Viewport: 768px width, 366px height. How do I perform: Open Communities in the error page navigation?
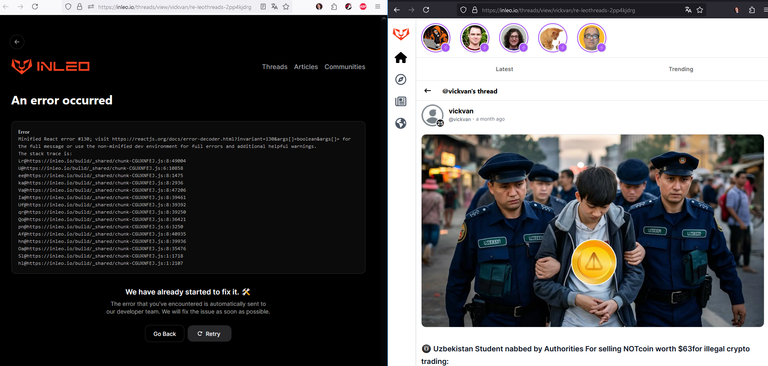(345, 67)
